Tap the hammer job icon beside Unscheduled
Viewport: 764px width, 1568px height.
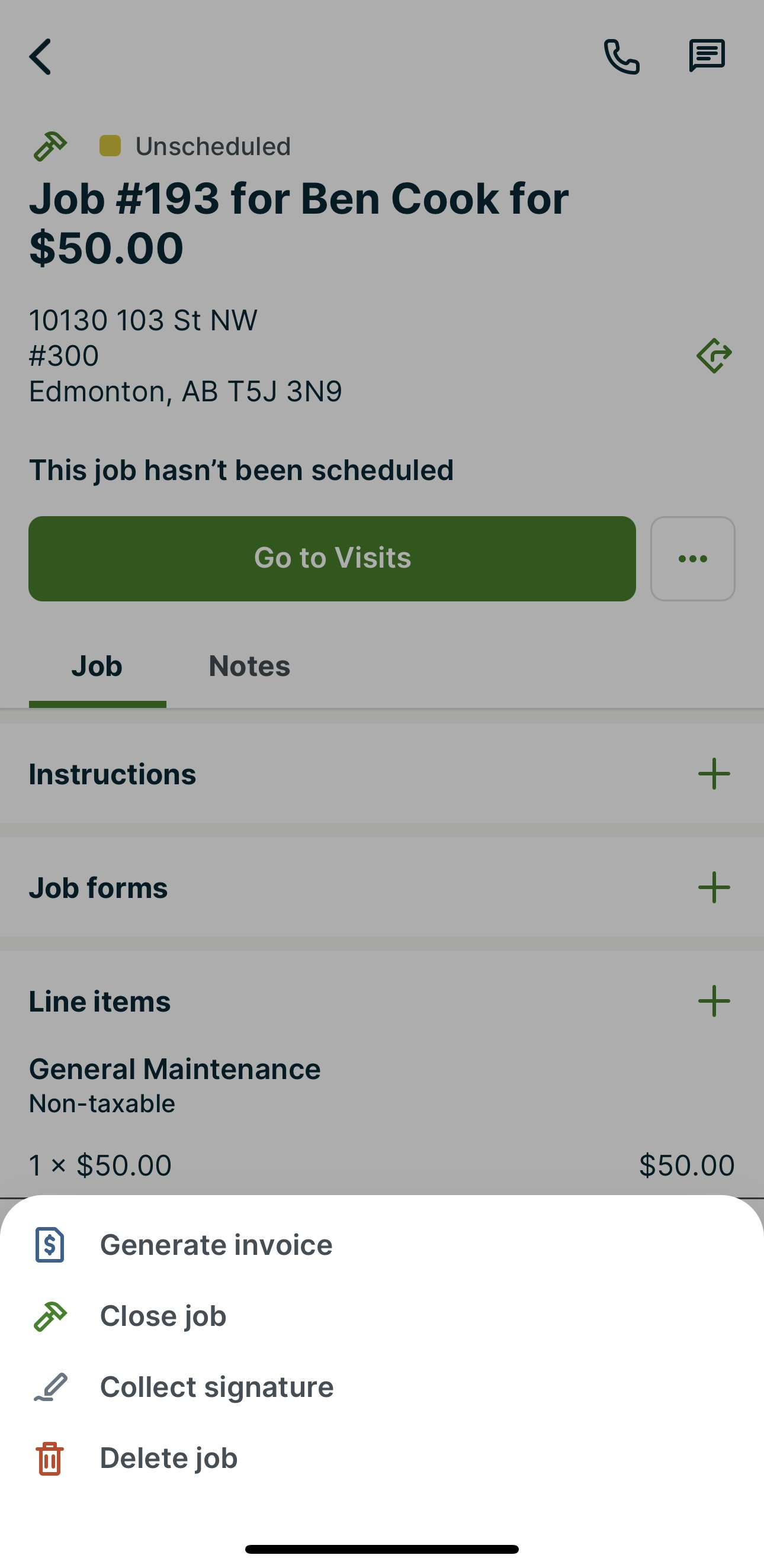click(x=50, y=146)
